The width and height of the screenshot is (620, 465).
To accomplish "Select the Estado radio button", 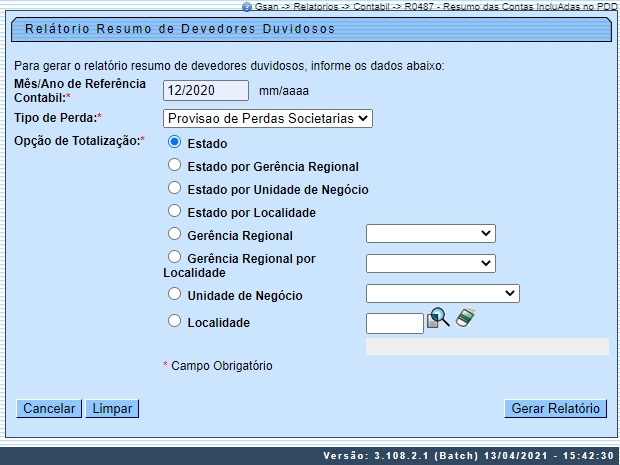I will point(174,142).
